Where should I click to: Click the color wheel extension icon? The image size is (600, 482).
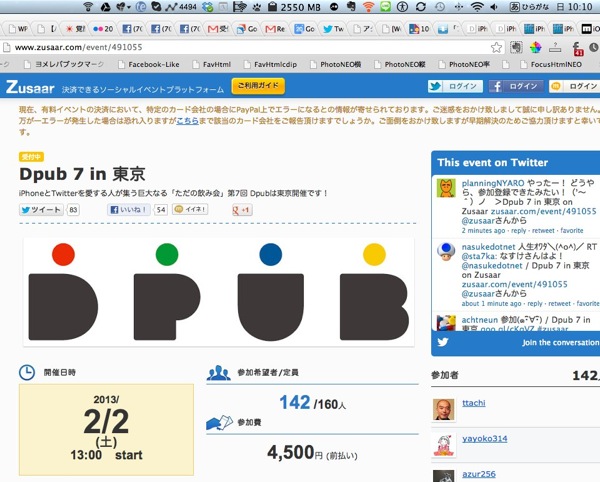coord(535,47)
